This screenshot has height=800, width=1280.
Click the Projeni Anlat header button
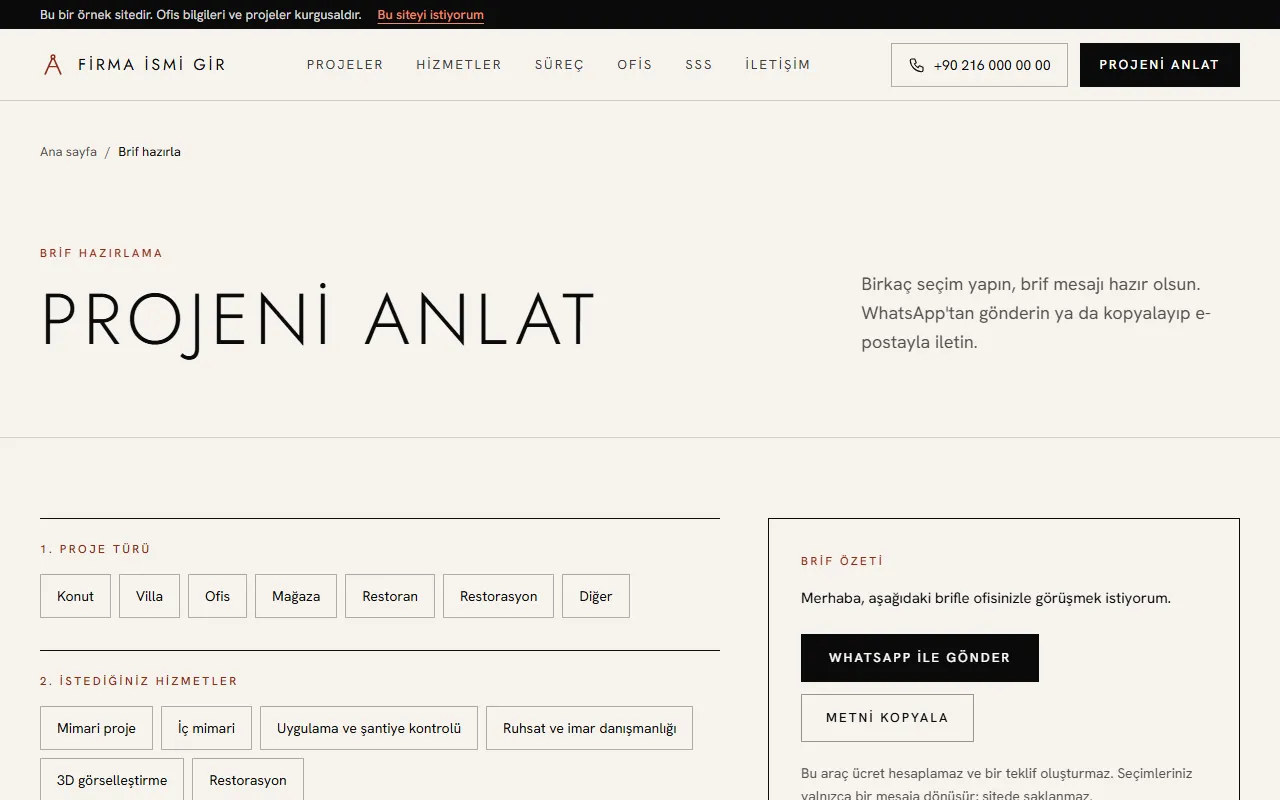[1160, 65]
